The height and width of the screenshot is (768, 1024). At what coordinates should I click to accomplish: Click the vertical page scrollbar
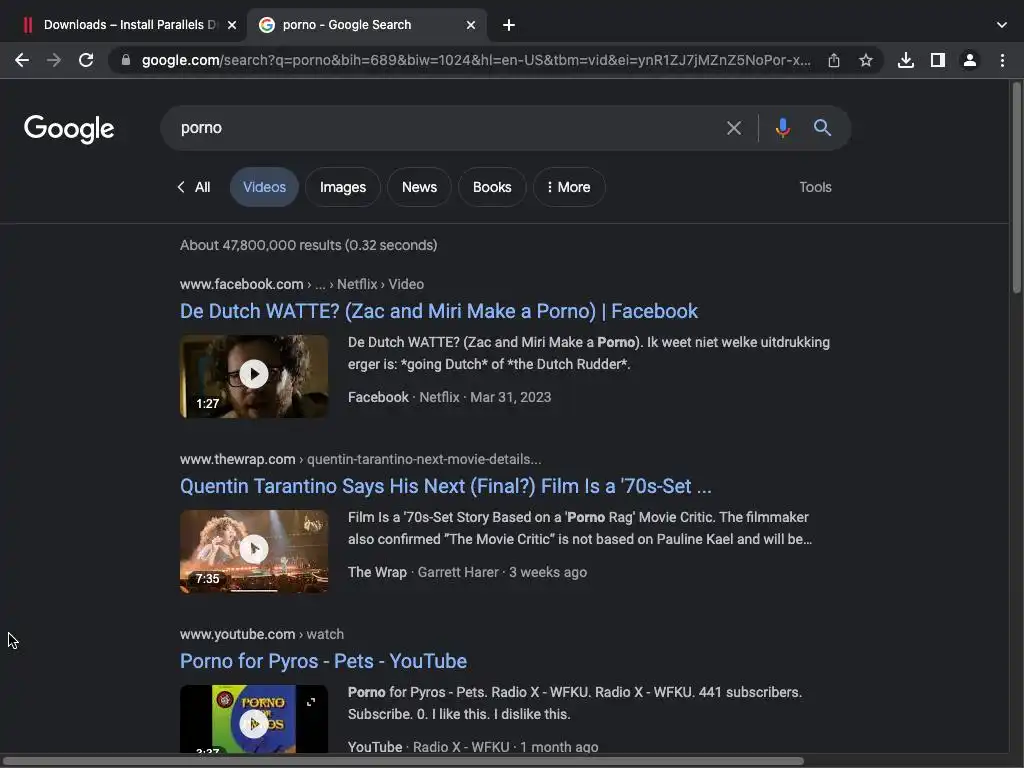(1016, 187)
